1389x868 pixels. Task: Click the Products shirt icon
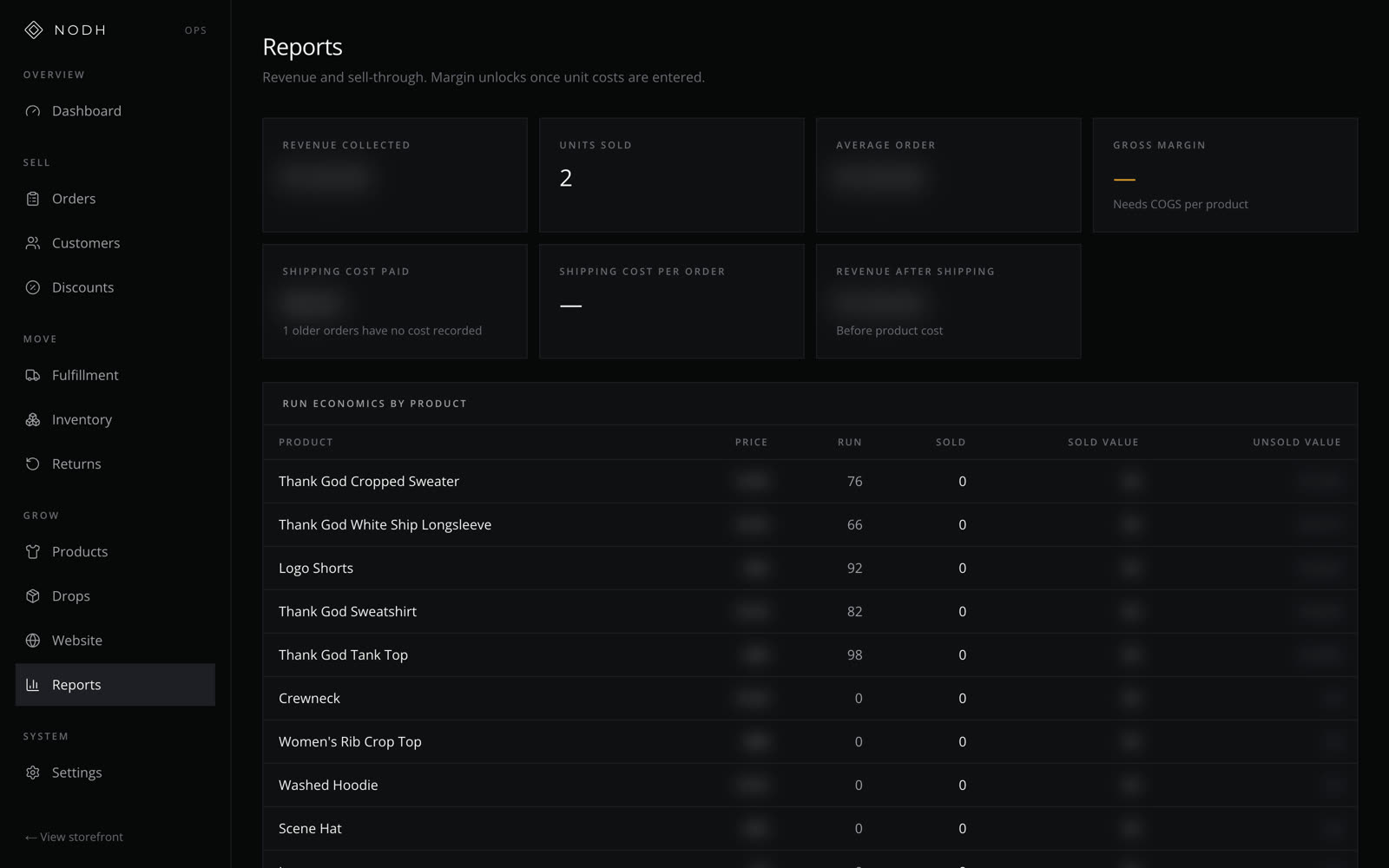[x=33, y=551]
